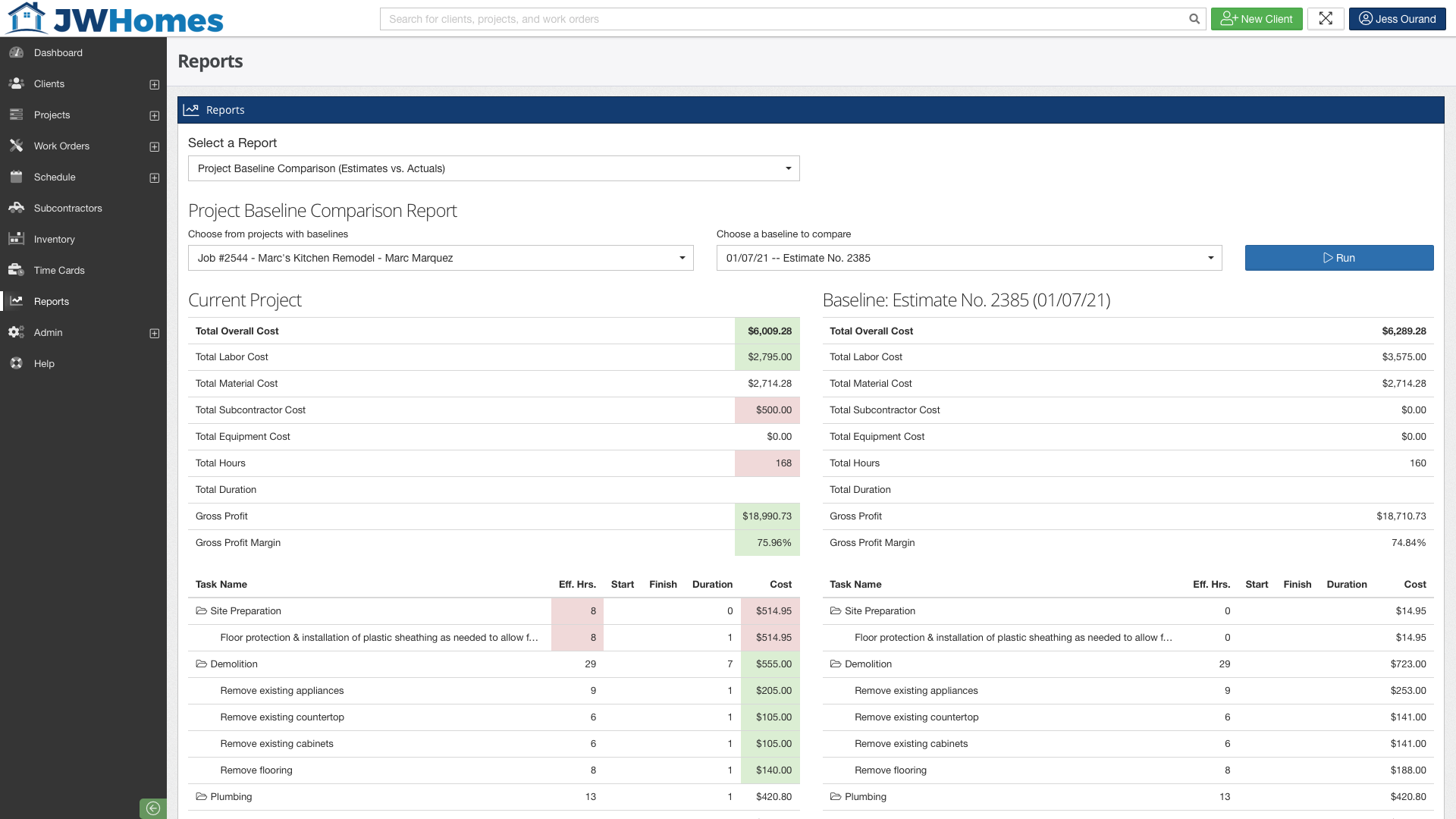The width and height of the screenshot is (1456, 819).
Task: Expand the Work Orders submenu plus
Action: tap(155, 146)
